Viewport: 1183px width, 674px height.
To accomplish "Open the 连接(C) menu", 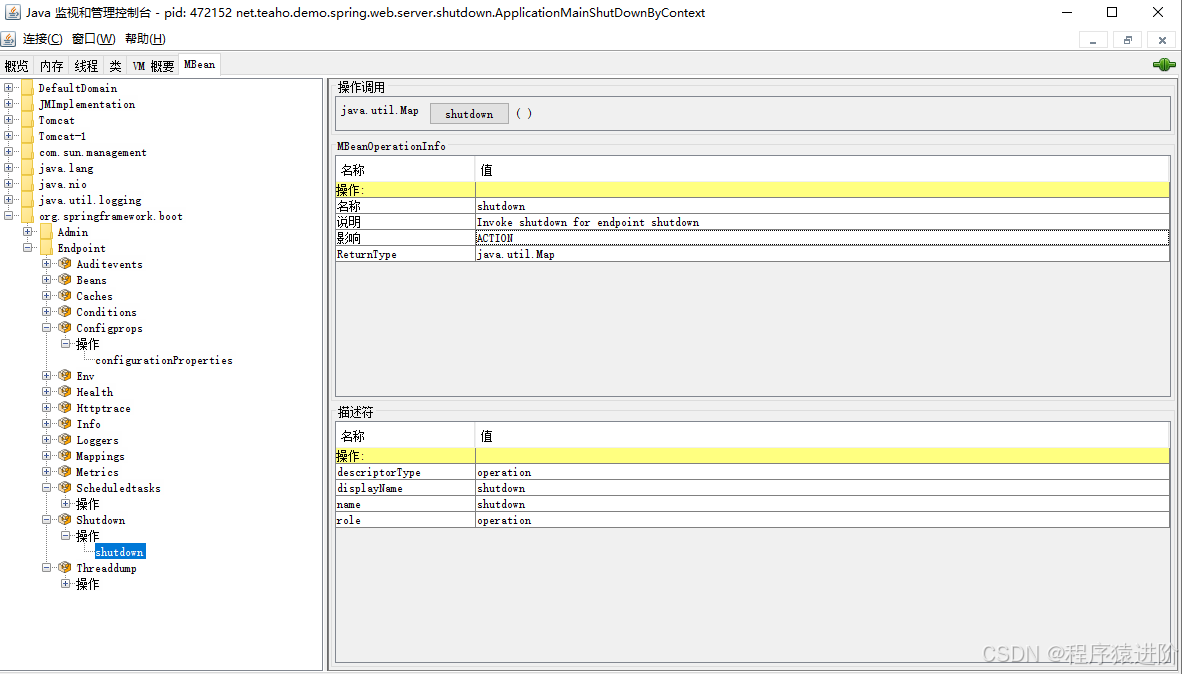I will [x=42, y=39].
